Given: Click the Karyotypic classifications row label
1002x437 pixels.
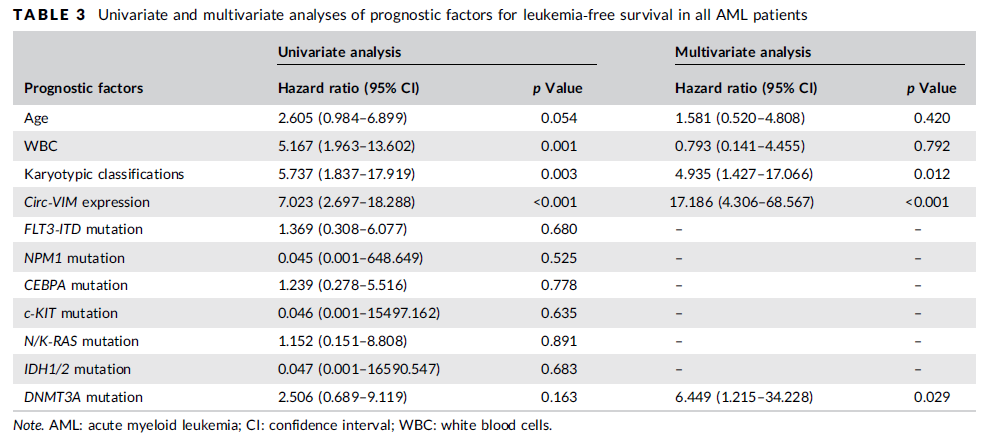Looking at the screenshot, I should click(x=103, y=174).
